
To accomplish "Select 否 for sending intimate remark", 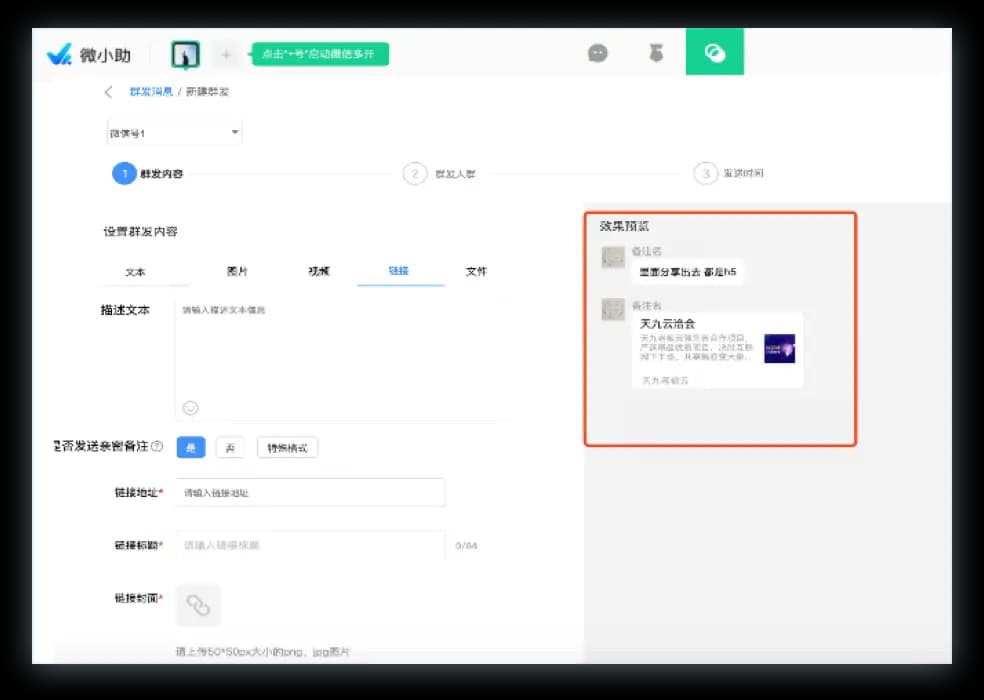I will pyautogui.click(x=230, y=448).
